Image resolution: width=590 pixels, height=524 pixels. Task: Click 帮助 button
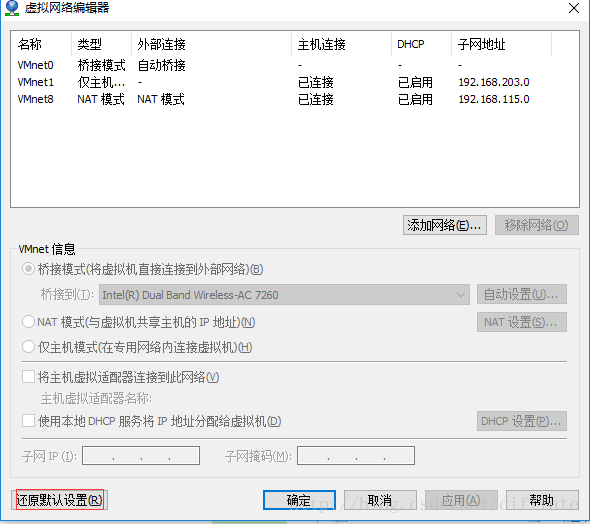click(542, 500)
